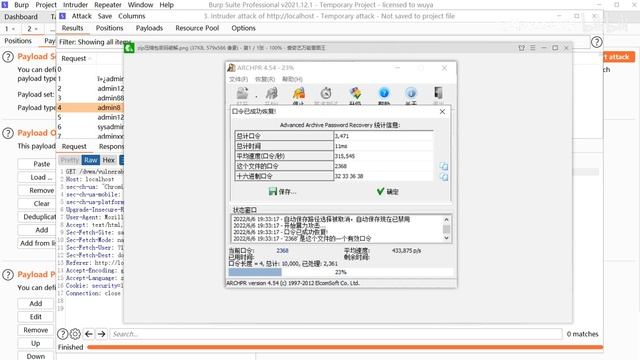The height and width of the screenshot is (360, 640).
Task: Click the green image viewer app icon
Action: click(x=129, y=48)
